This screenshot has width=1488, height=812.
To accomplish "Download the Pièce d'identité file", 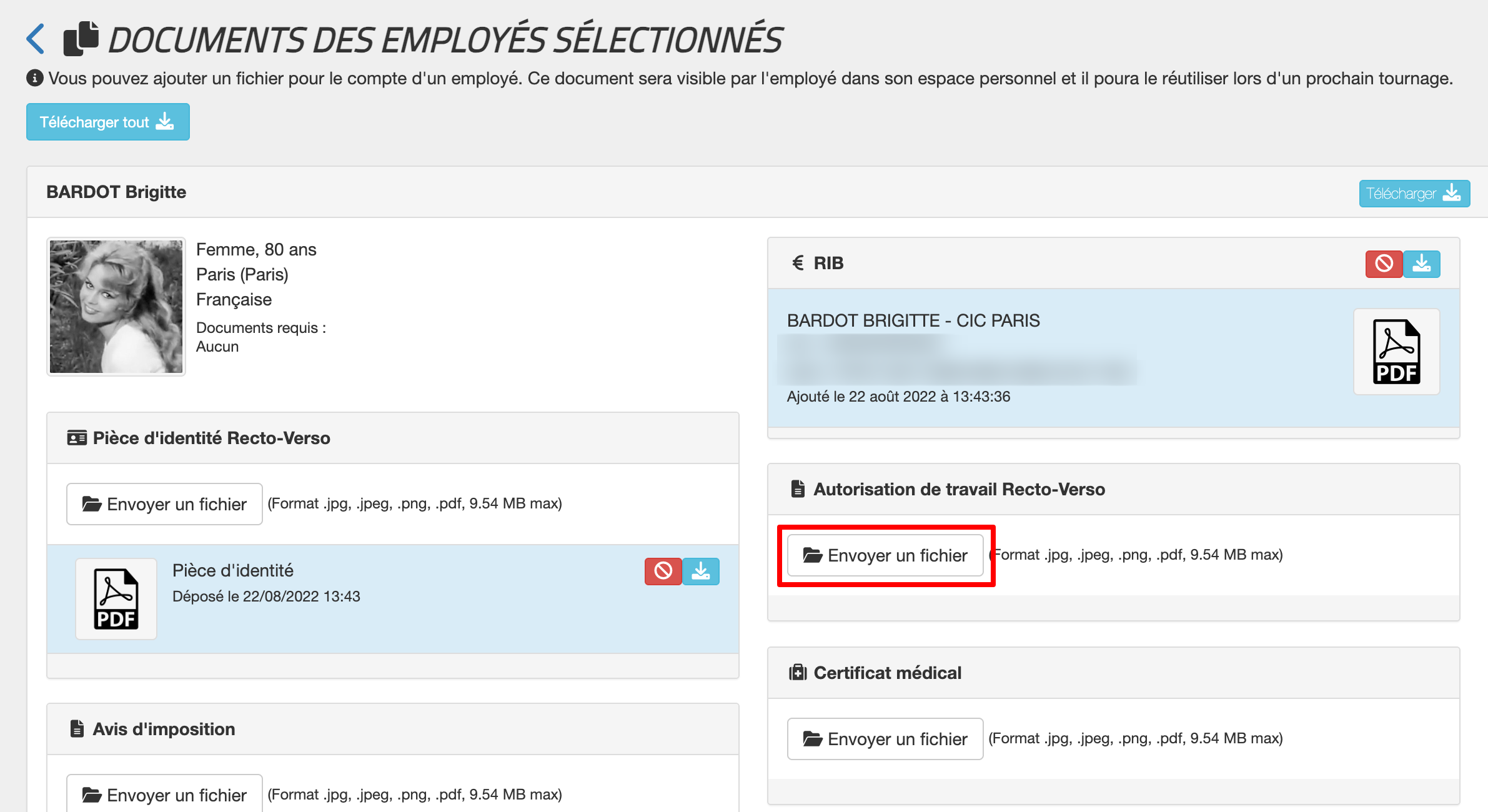I will tap(701, 571).
